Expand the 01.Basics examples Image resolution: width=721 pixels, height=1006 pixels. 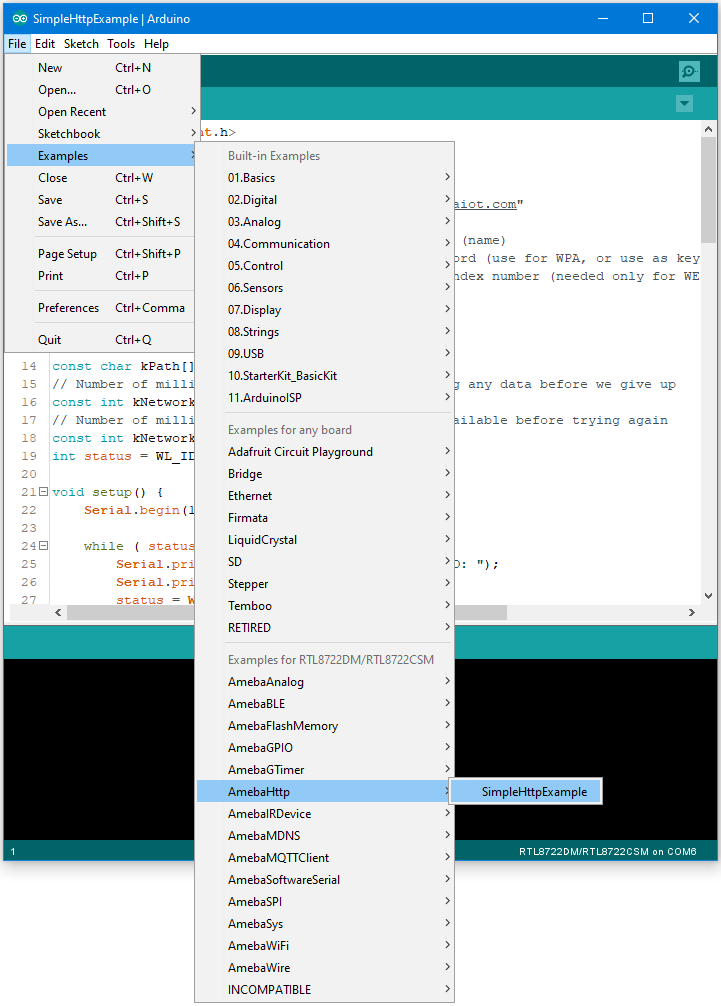[x=325, y=178]
